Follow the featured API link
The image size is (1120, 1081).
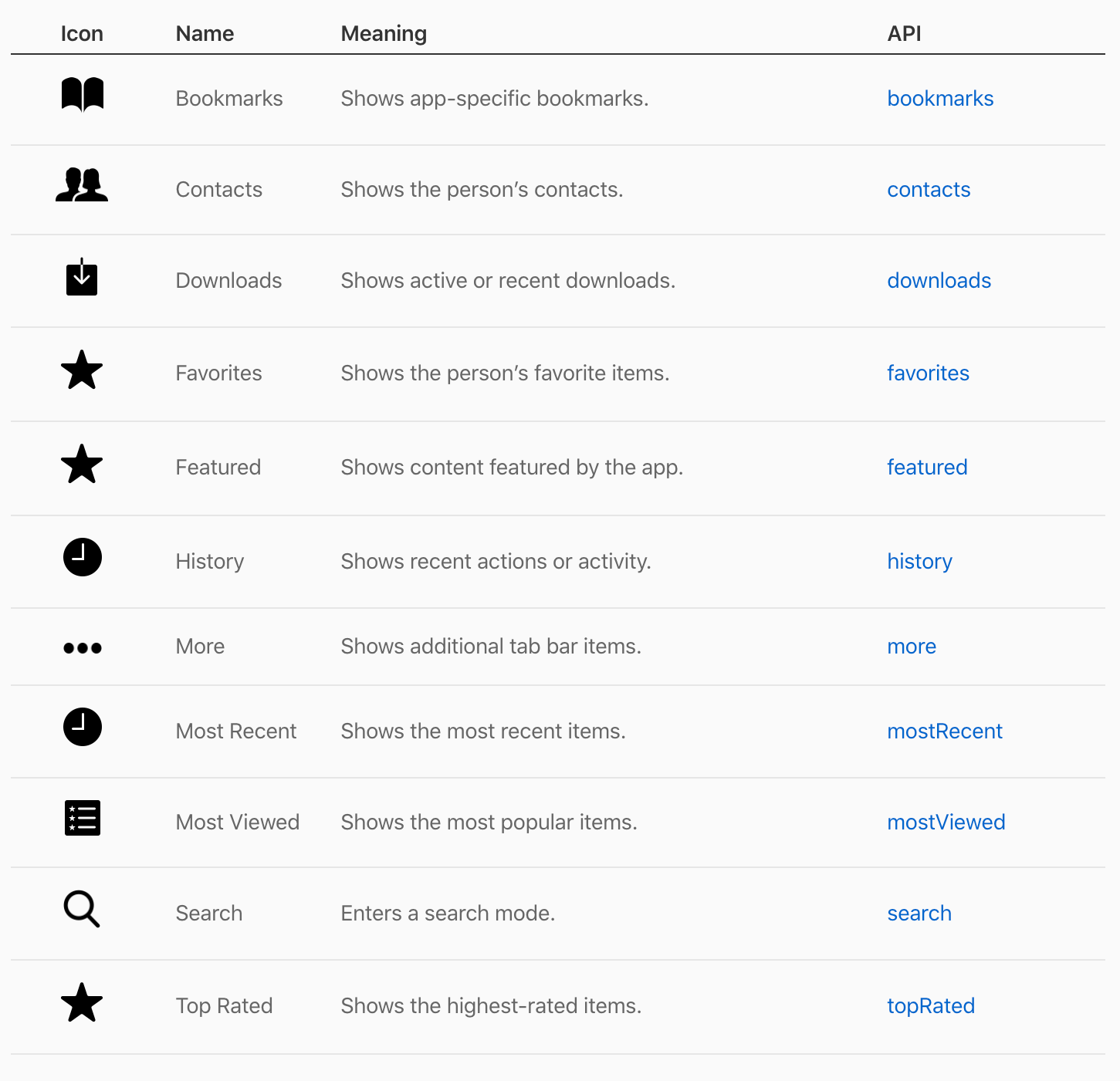pos(927,468)
